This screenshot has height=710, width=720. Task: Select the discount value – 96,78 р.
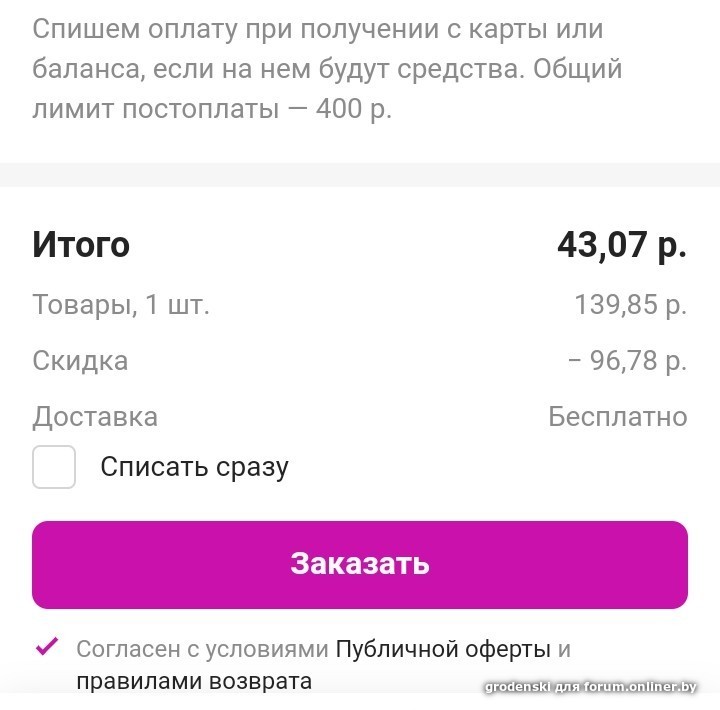pos(627,361)
